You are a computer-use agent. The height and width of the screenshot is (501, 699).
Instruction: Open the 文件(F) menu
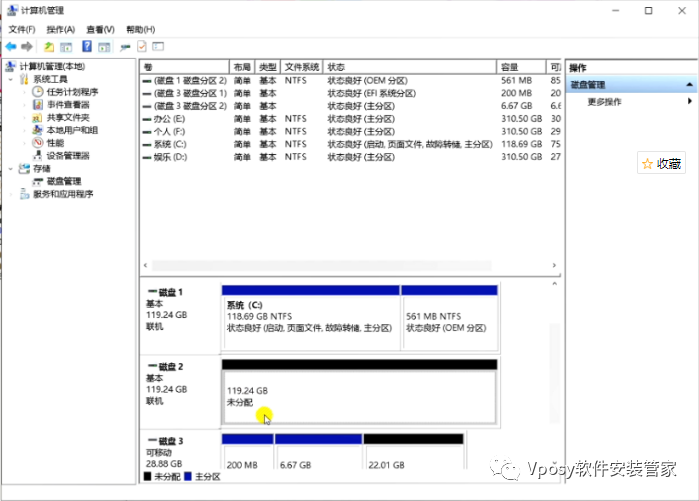(22, 30)
